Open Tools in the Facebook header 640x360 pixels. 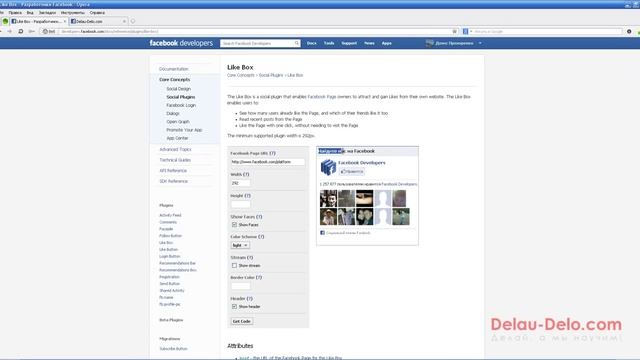329,43
